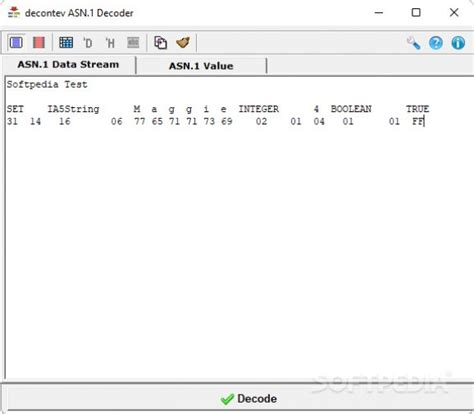474x414 pixels.
Task: Click the word 'BOOLEAN' in the editor
Action: pos(351,109)
